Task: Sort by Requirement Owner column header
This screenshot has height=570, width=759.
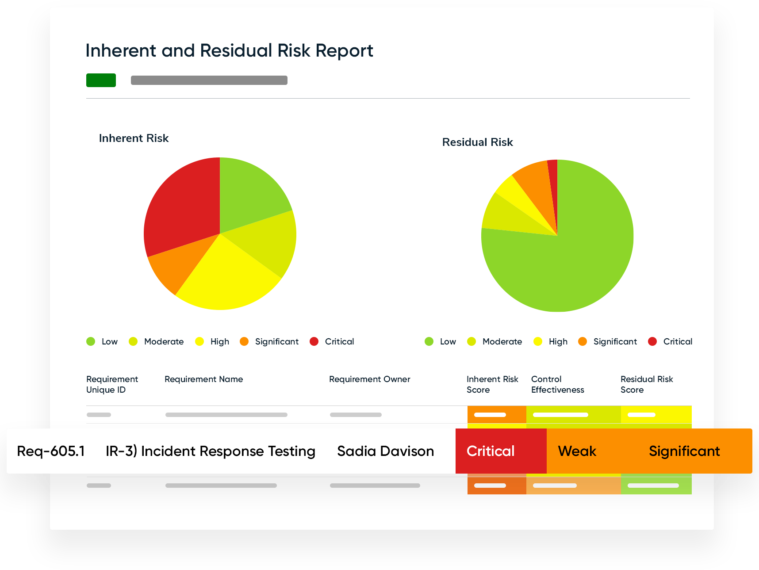Action: pyautogui.click(x=369, y=380)
